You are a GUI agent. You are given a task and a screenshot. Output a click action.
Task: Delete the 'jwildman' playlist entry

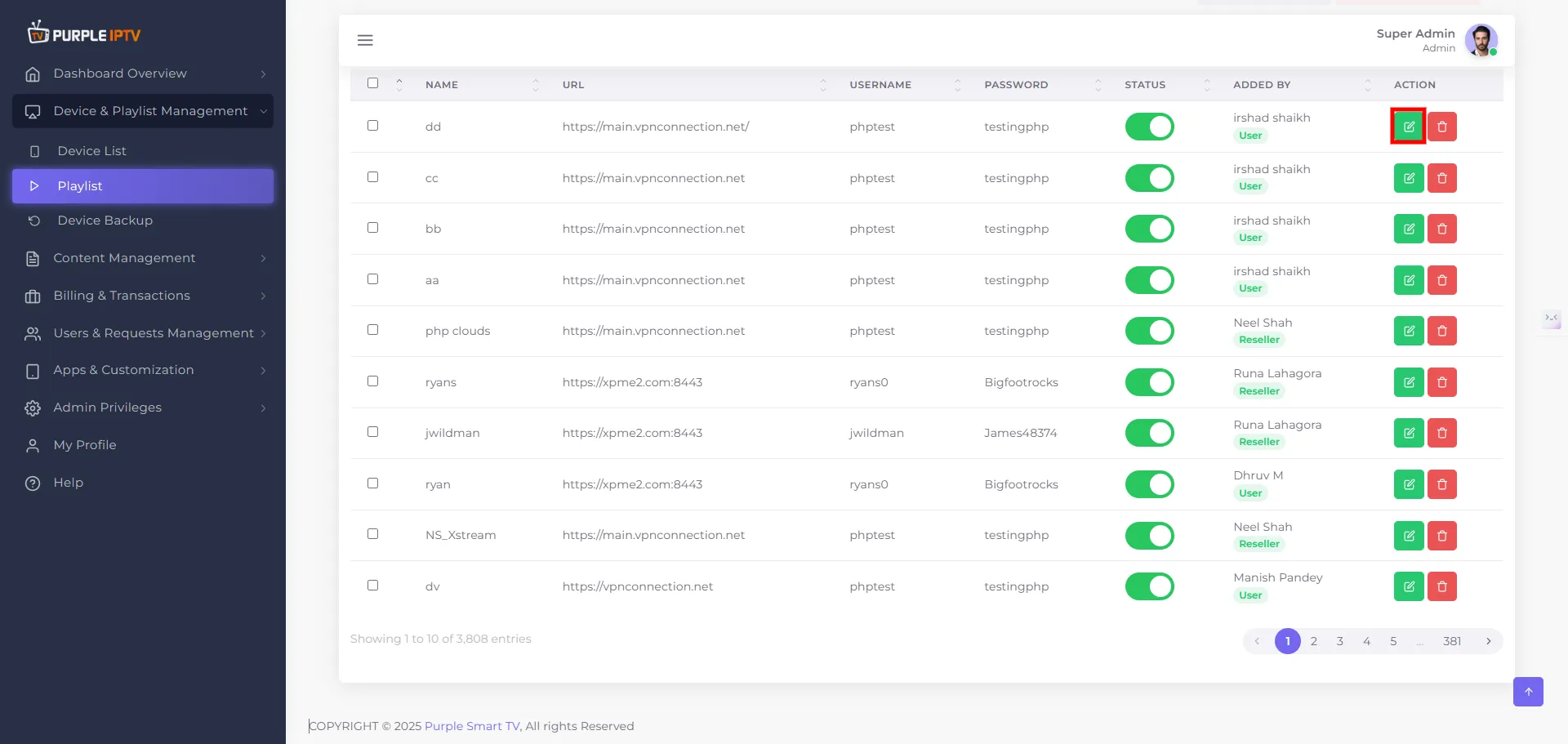click(x=1442, y=433)
